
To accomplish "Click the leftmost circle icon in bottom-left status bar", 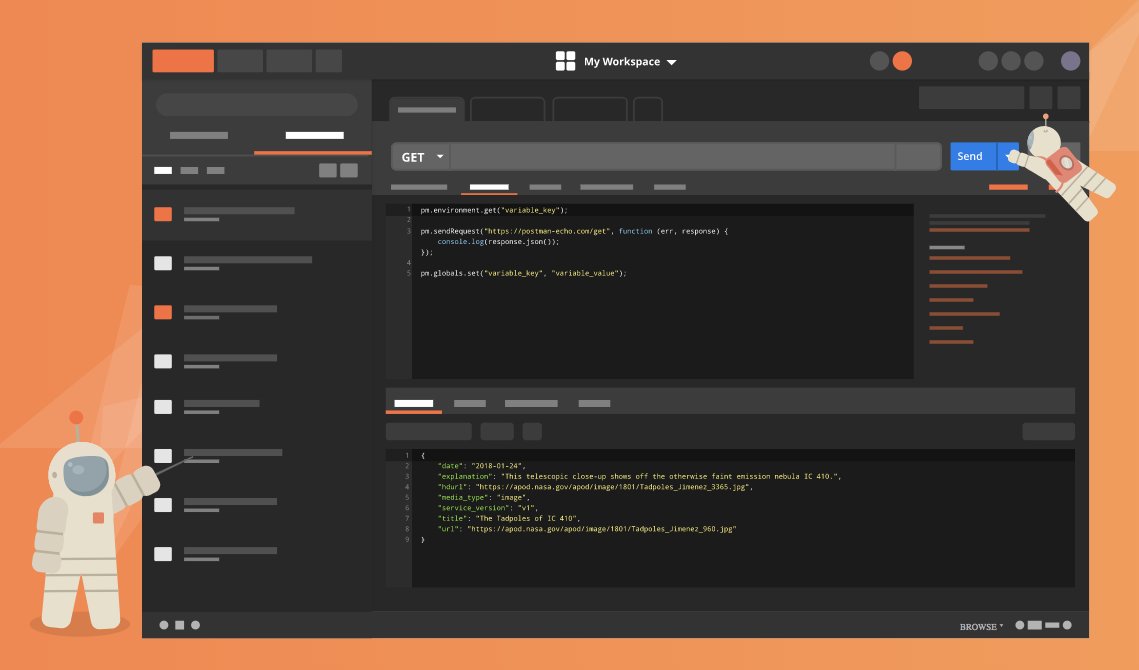I will click(163, 625).
